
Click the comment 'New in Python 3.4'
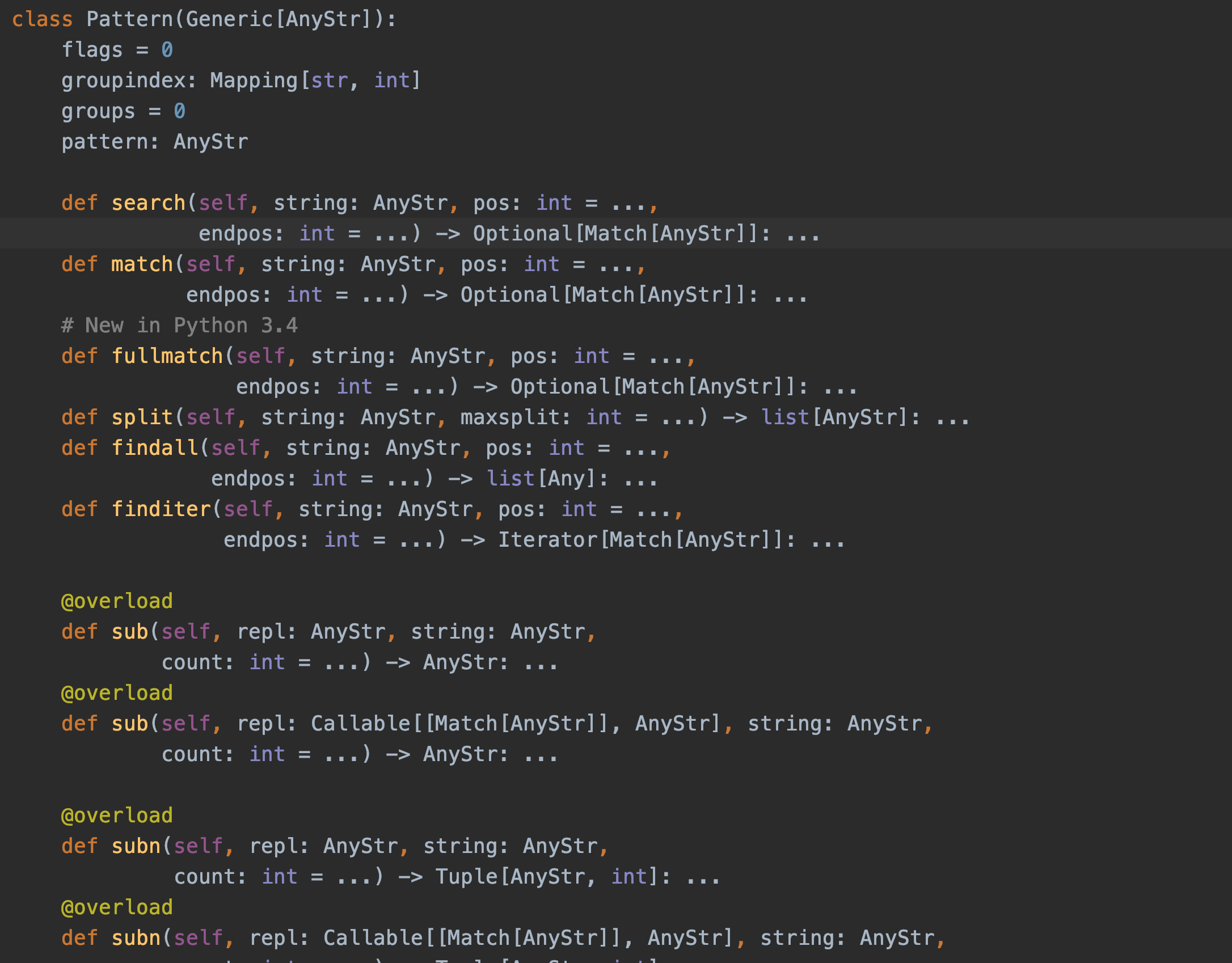coord(179,326)
